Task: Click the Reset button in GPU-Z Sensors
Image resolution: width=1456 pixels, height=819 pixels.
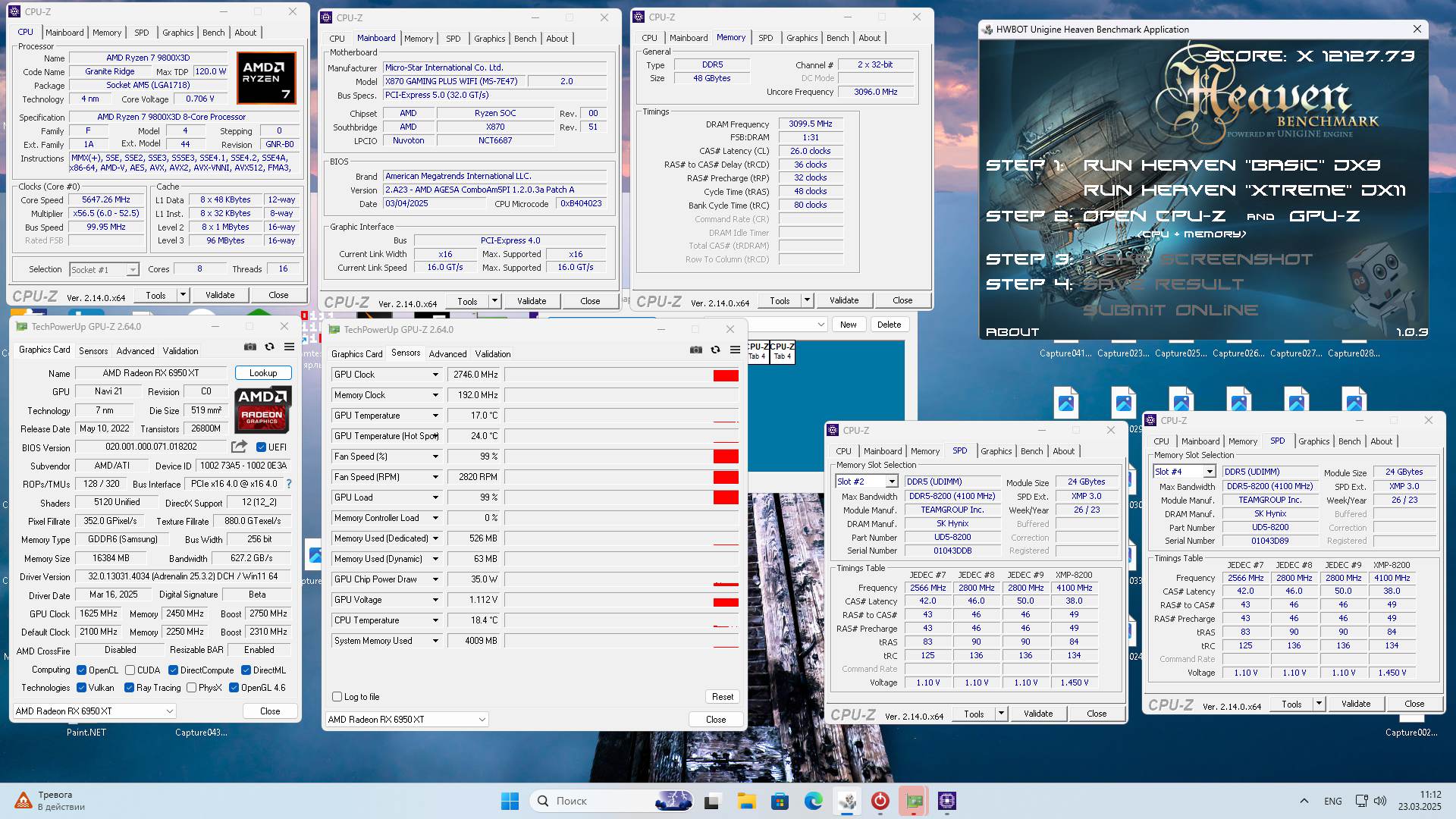Action: (723, 697)
